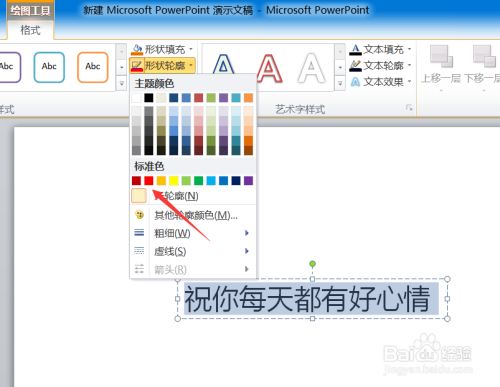
Task: Pick standard color bright red
Action: click(149, 181)
